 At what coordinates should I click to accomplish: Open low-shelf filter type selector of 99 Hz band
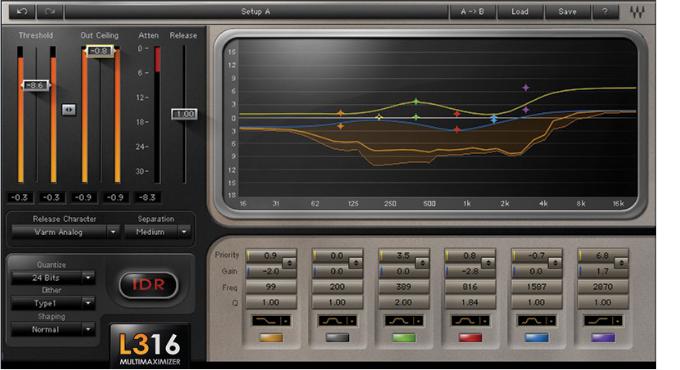pyautogui.click(x=271, y=321)
